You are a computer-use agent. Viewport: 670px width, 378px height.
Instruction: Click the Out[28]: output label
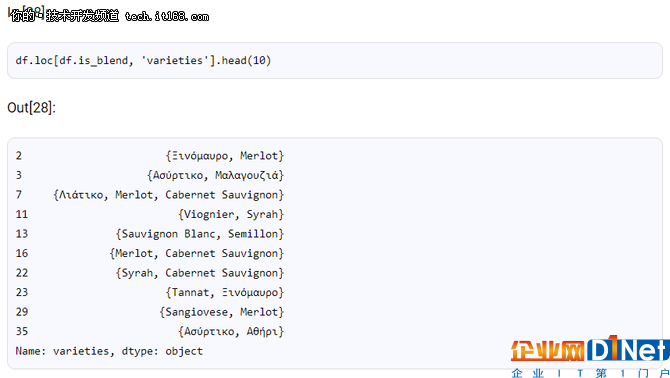31,107
